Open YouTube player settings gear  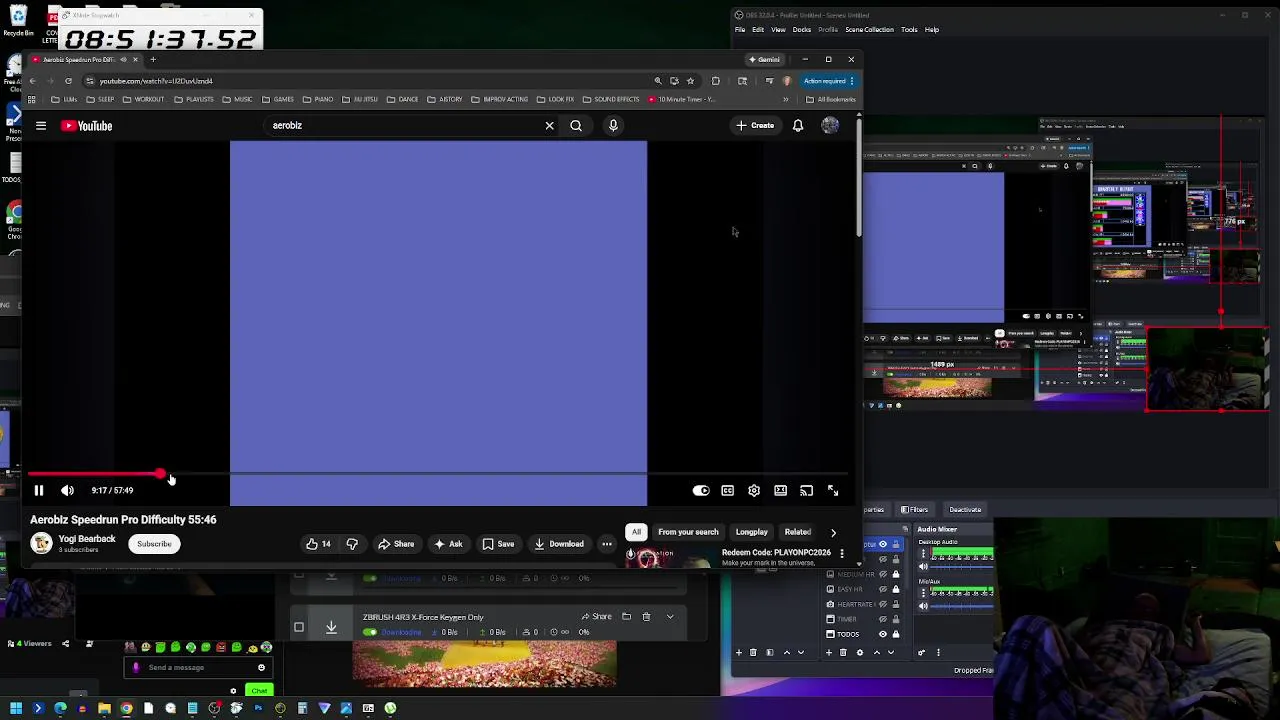click(x=754, y=491)
